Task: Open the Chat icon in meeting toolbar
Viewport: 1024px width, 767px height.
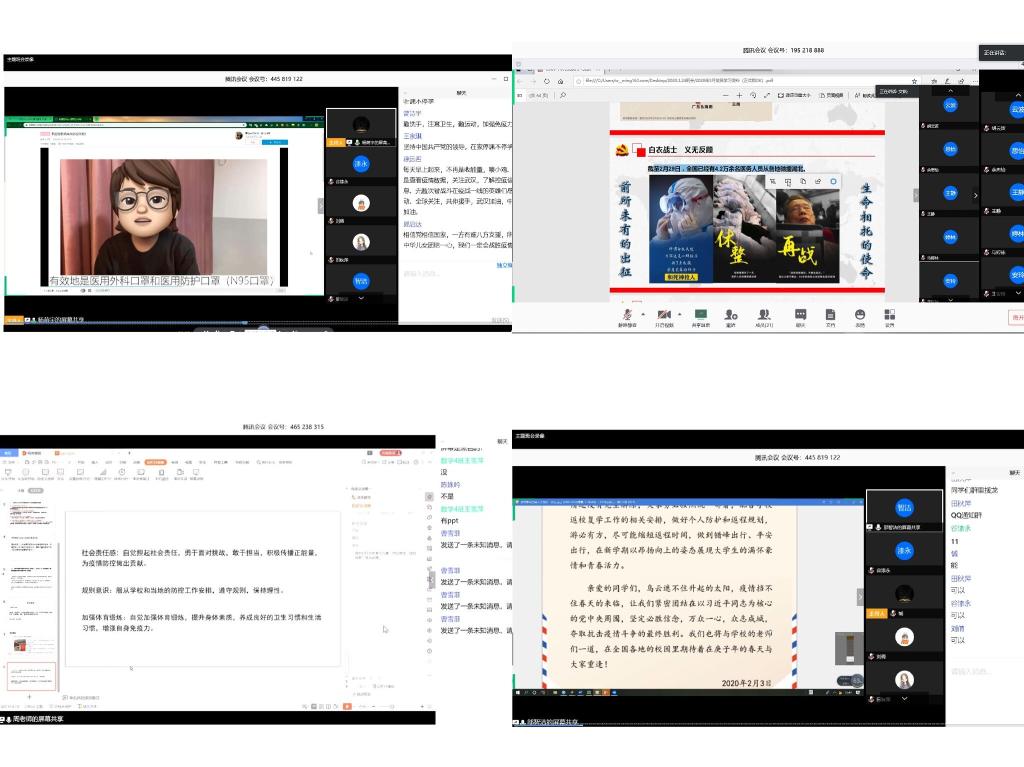Action: [800, 315]
